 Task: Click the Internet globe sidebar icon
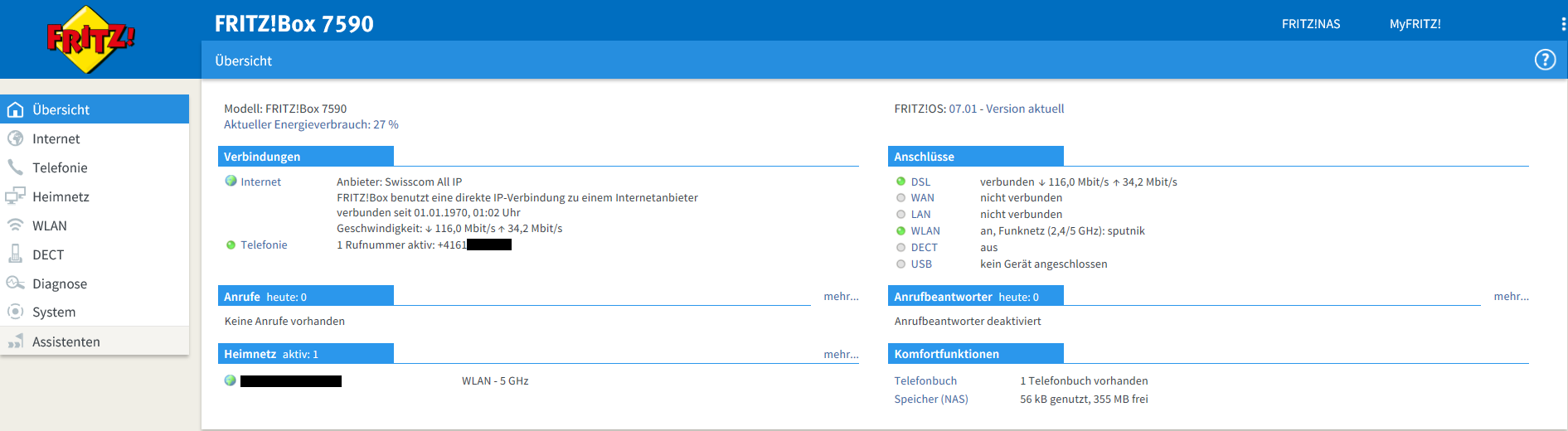tap(15, 138)
